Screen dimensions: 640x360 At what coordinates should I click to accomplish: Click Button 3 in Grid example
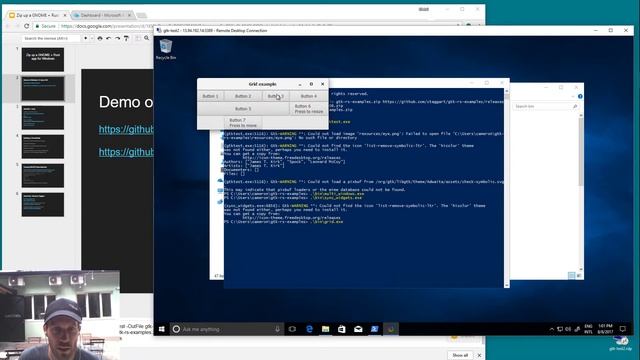pos(276,96)
